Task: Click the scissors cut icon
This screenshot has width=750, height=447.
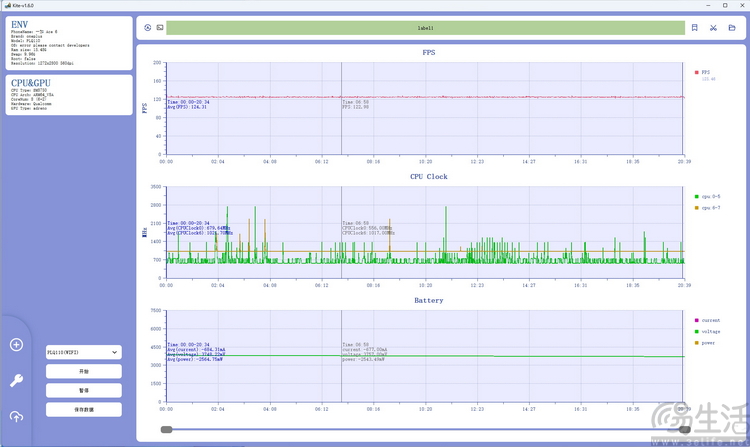Action: (714, 28)
